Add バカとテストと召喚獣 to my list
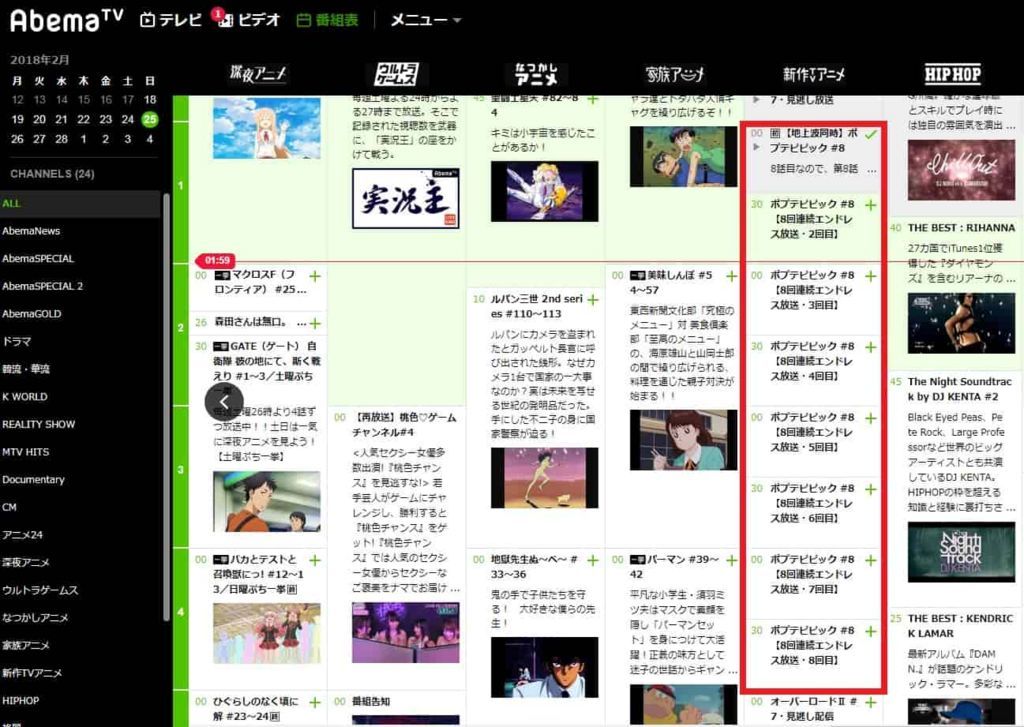Screen dimensions: 1024x727 315,560
